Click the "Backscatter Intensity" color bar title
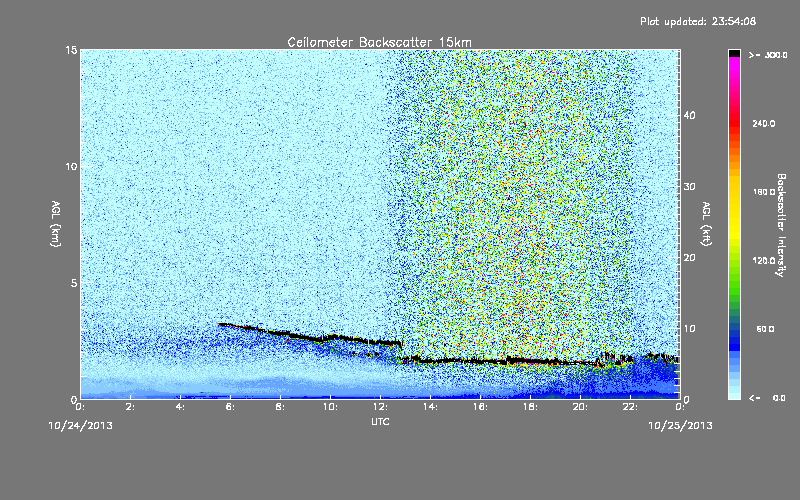 pos(781,225)
